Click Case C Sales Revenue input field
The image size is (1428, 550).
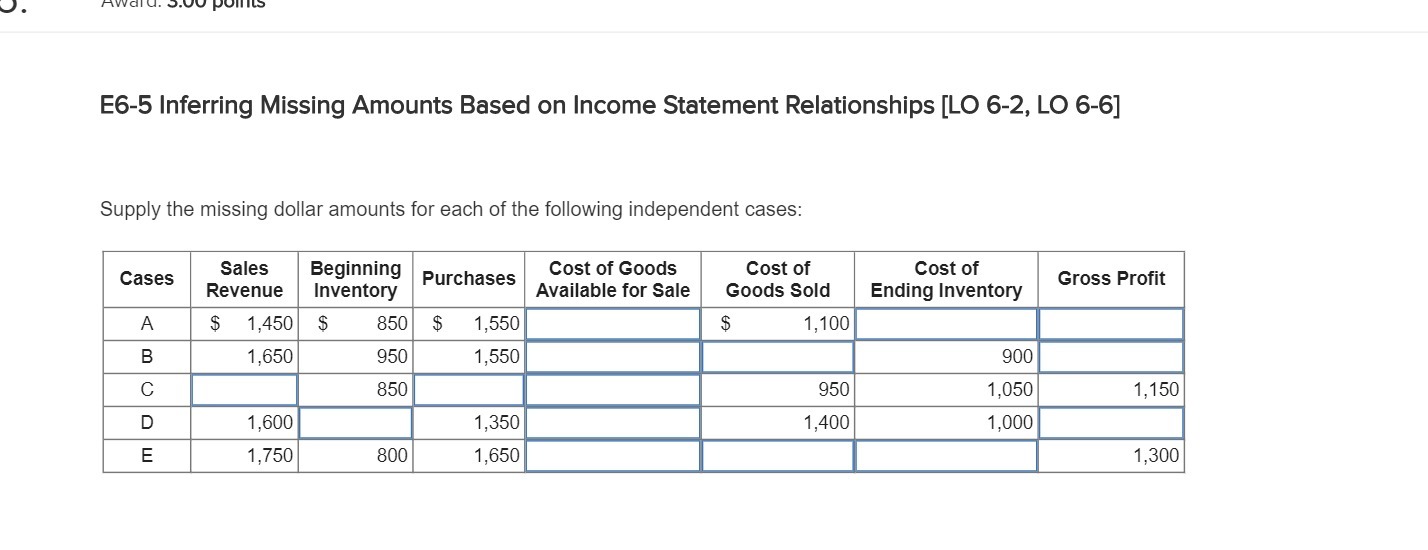point(244,389)
